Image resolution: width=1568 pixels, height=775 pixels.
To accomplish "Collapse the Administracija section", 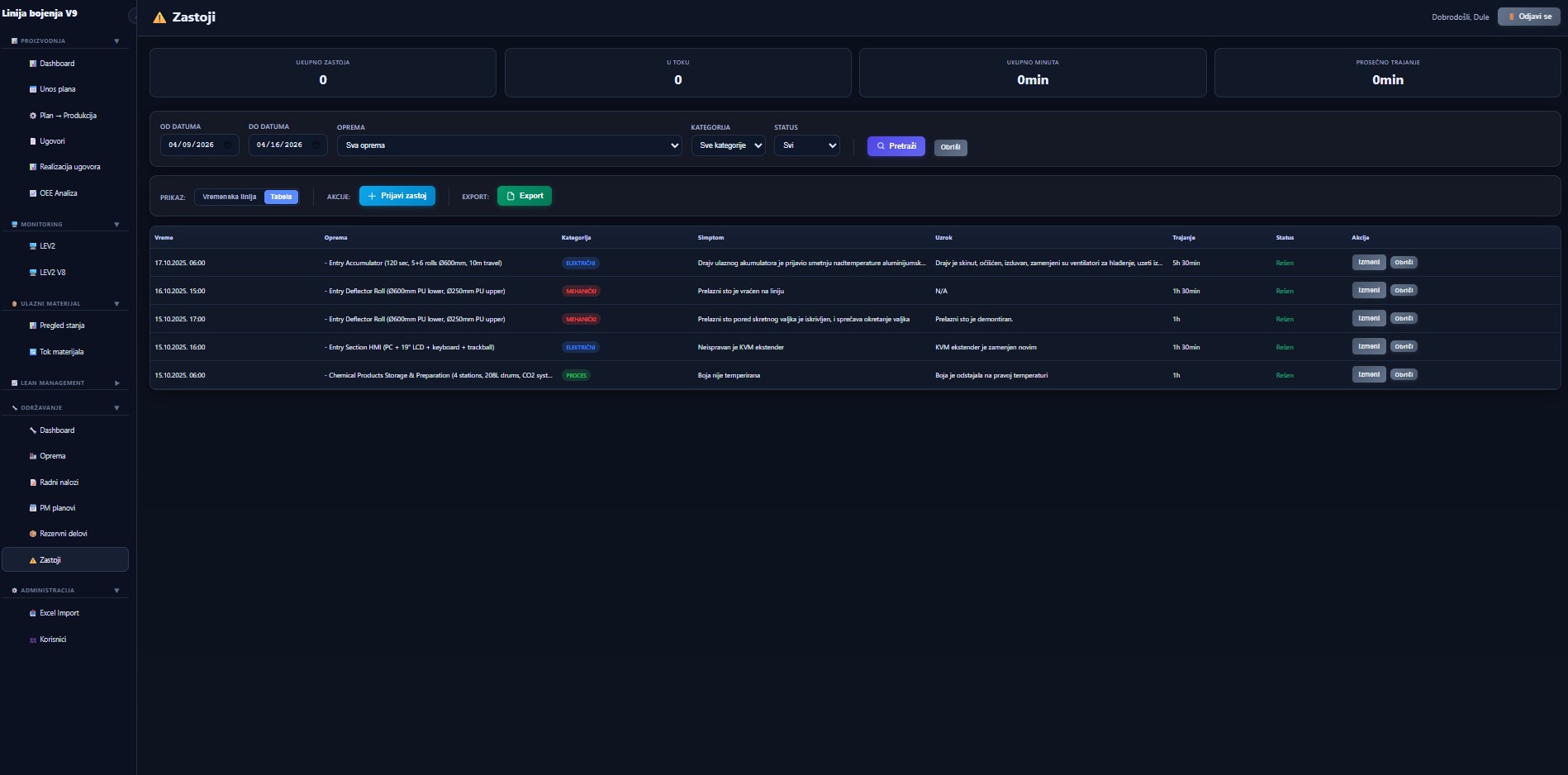I will (116, 590).
